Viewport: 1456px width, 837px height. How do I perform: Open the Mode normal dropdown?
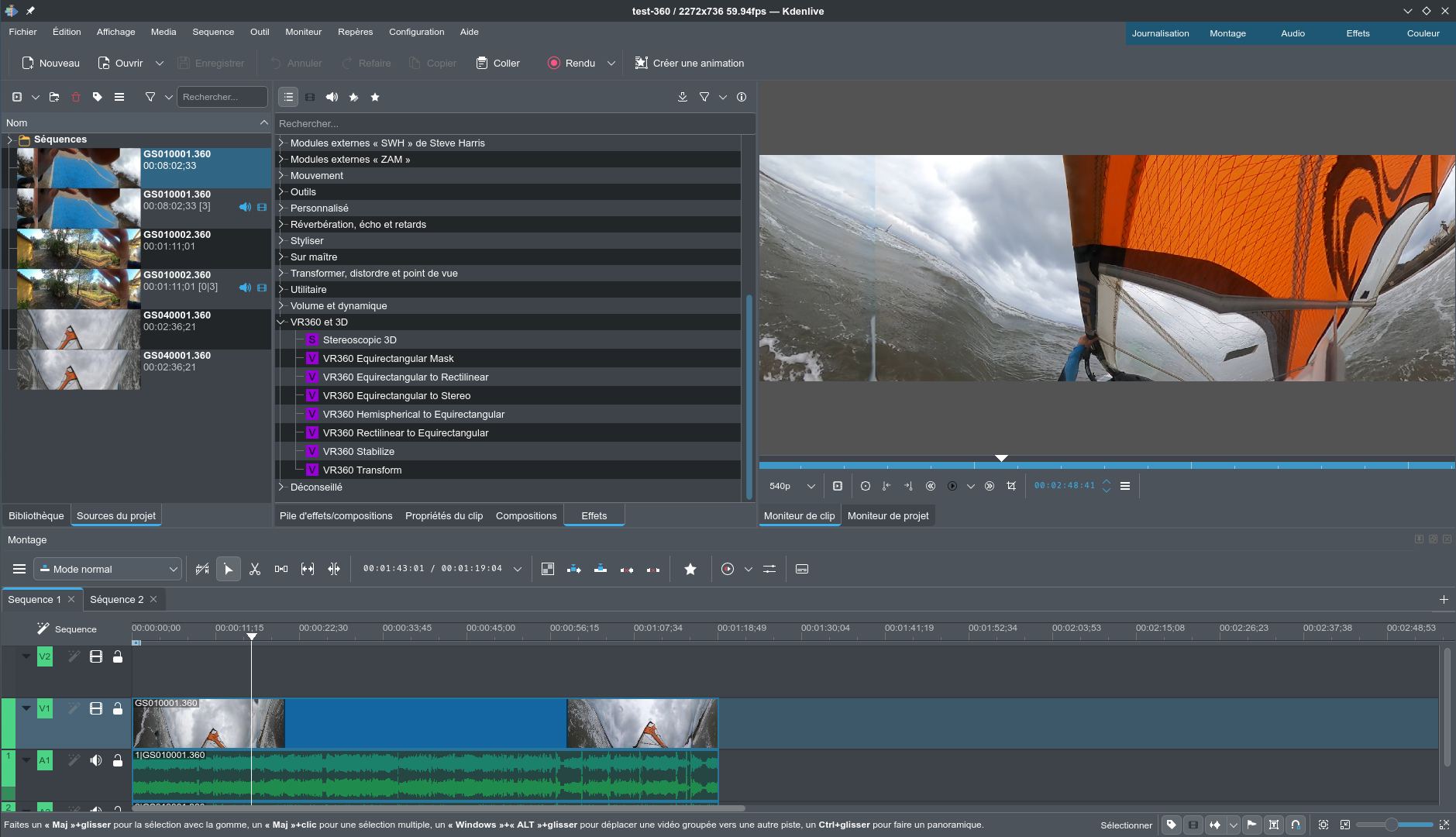click(108, 569)
